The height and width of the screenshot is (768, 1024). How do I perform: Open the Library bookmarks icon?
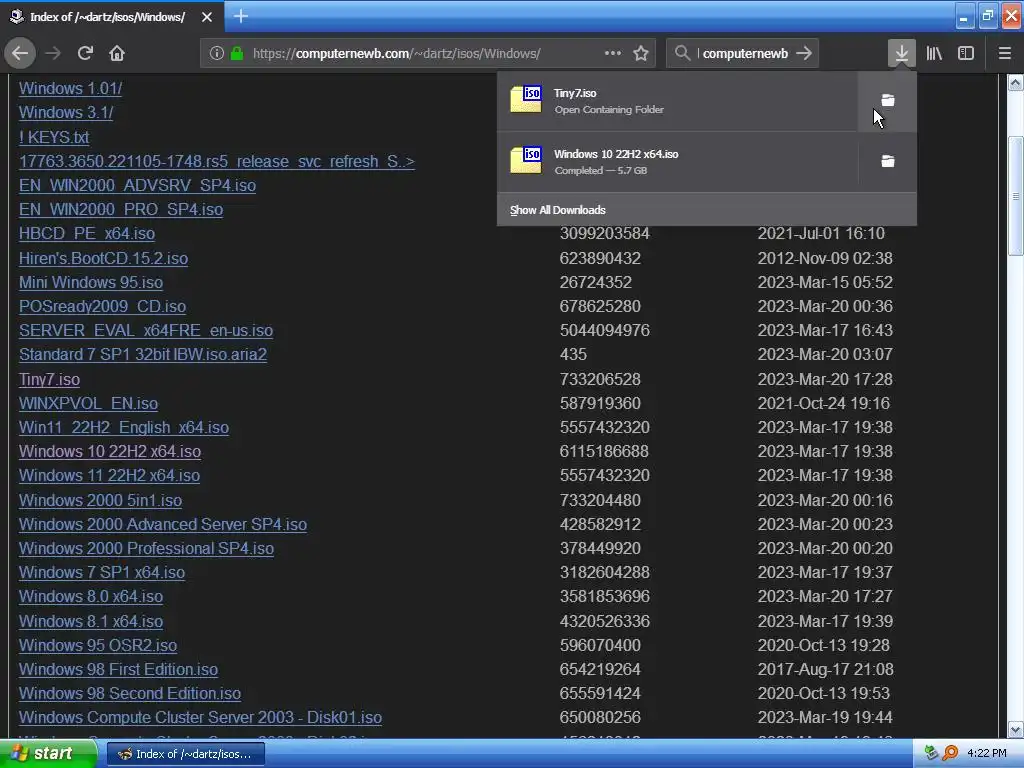934,54
